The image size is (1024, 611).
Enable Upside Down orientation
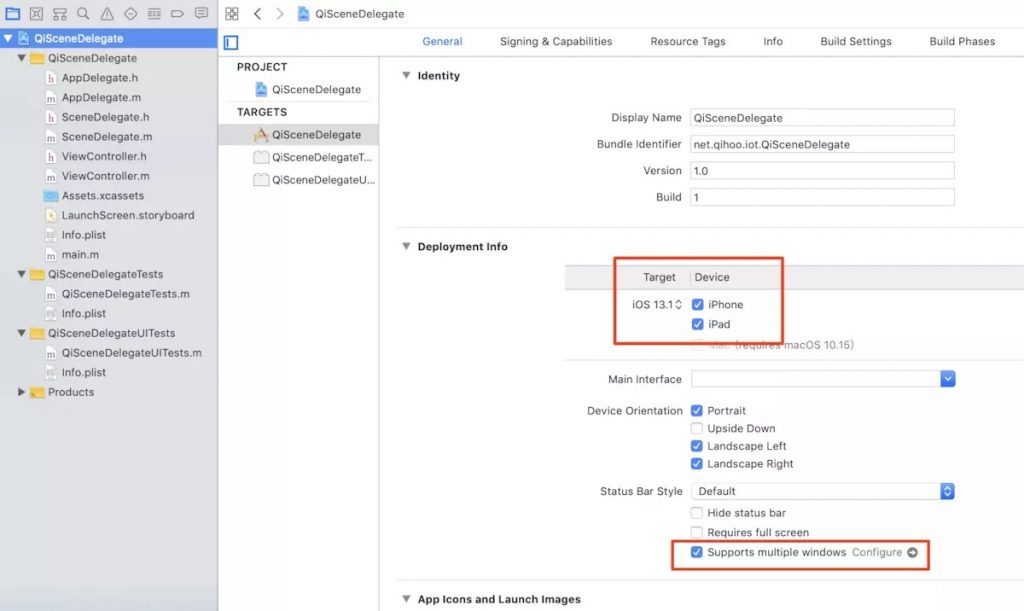pos(697,428)
